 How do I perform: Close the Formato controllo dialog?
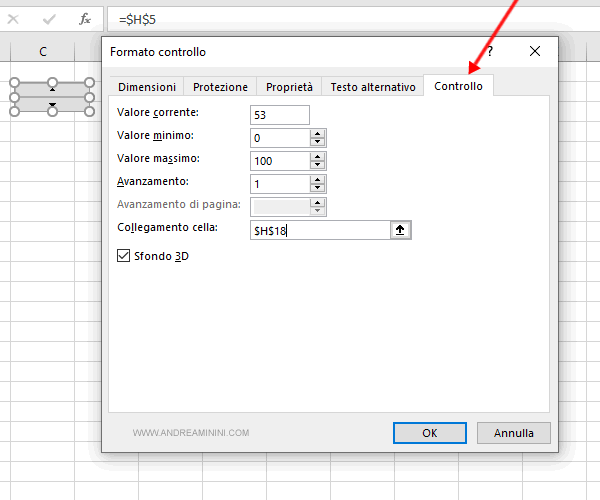(535, 51)
